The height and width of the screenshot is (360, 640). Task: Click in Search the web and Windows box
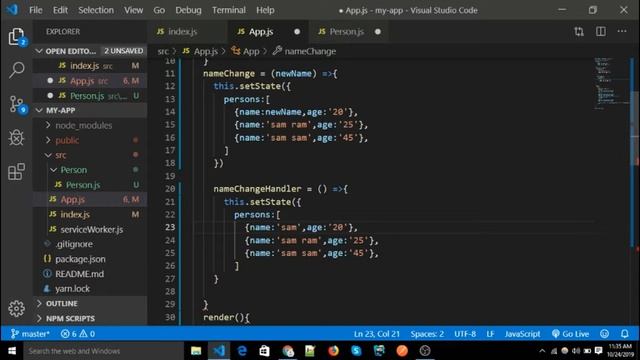tap(104, 351)
